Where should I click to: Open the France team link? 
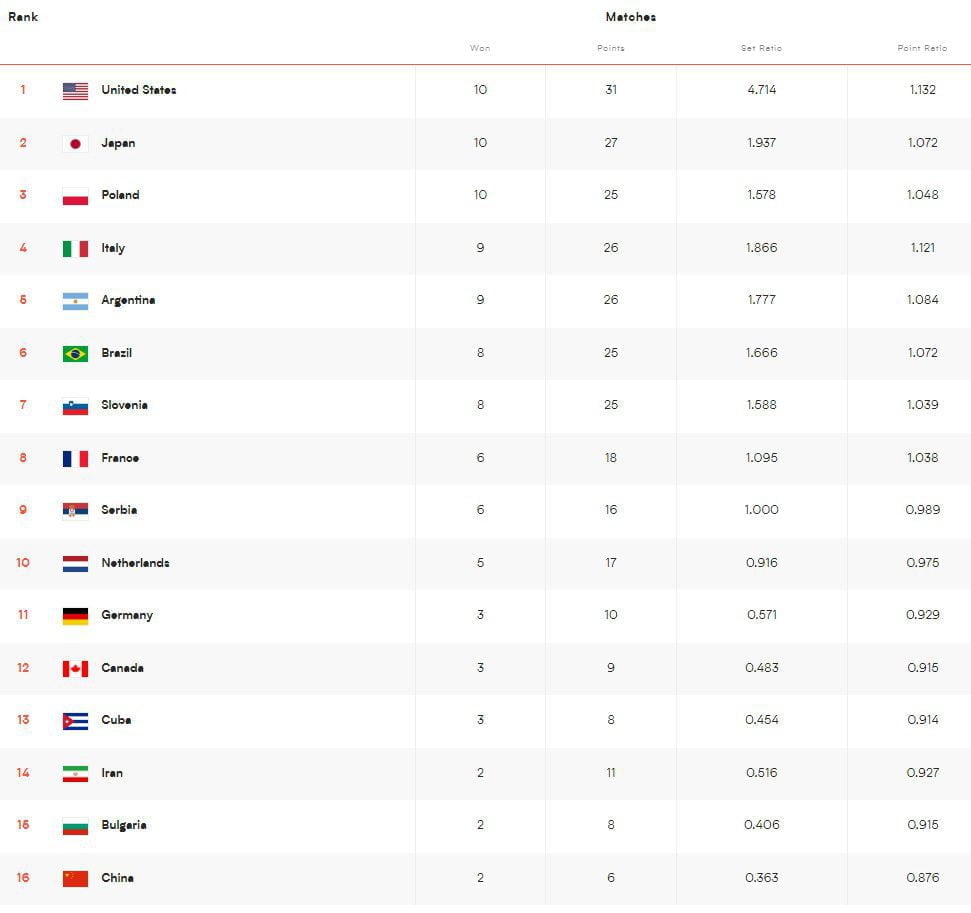click(120, 458)
